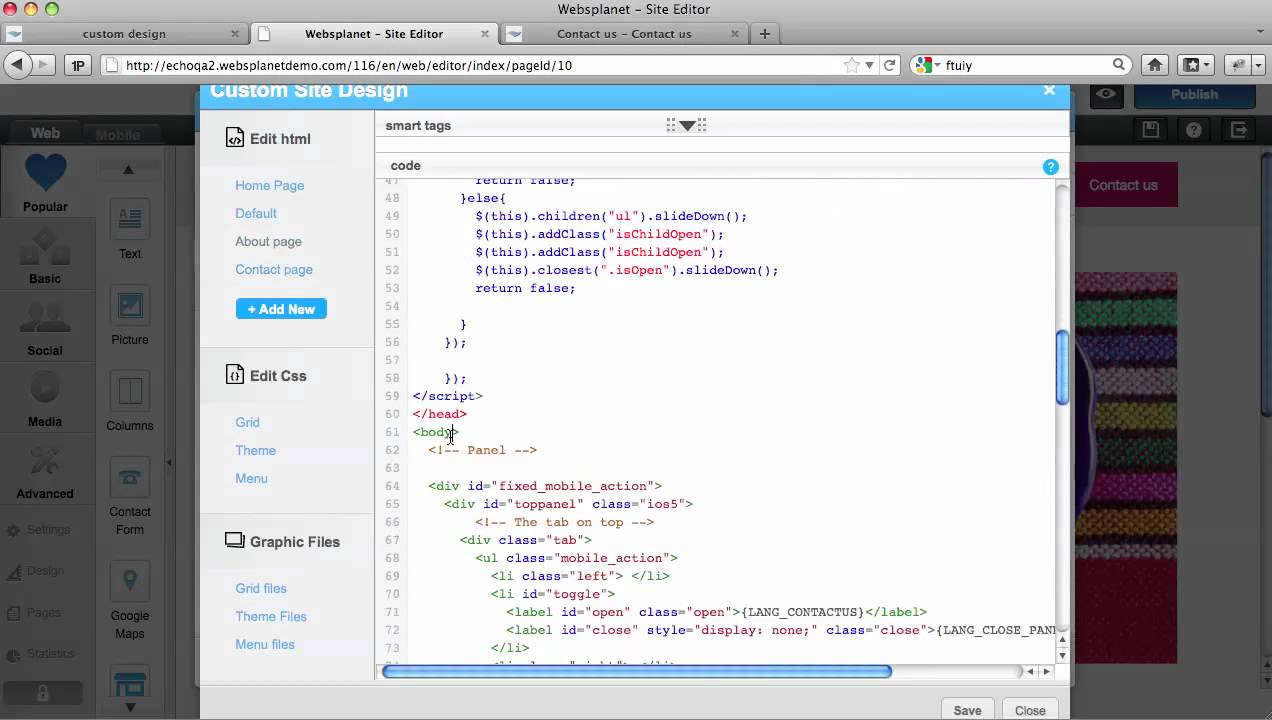Click the URL address field
This screenshot has width=1272, height=720.
pos(480,65)
